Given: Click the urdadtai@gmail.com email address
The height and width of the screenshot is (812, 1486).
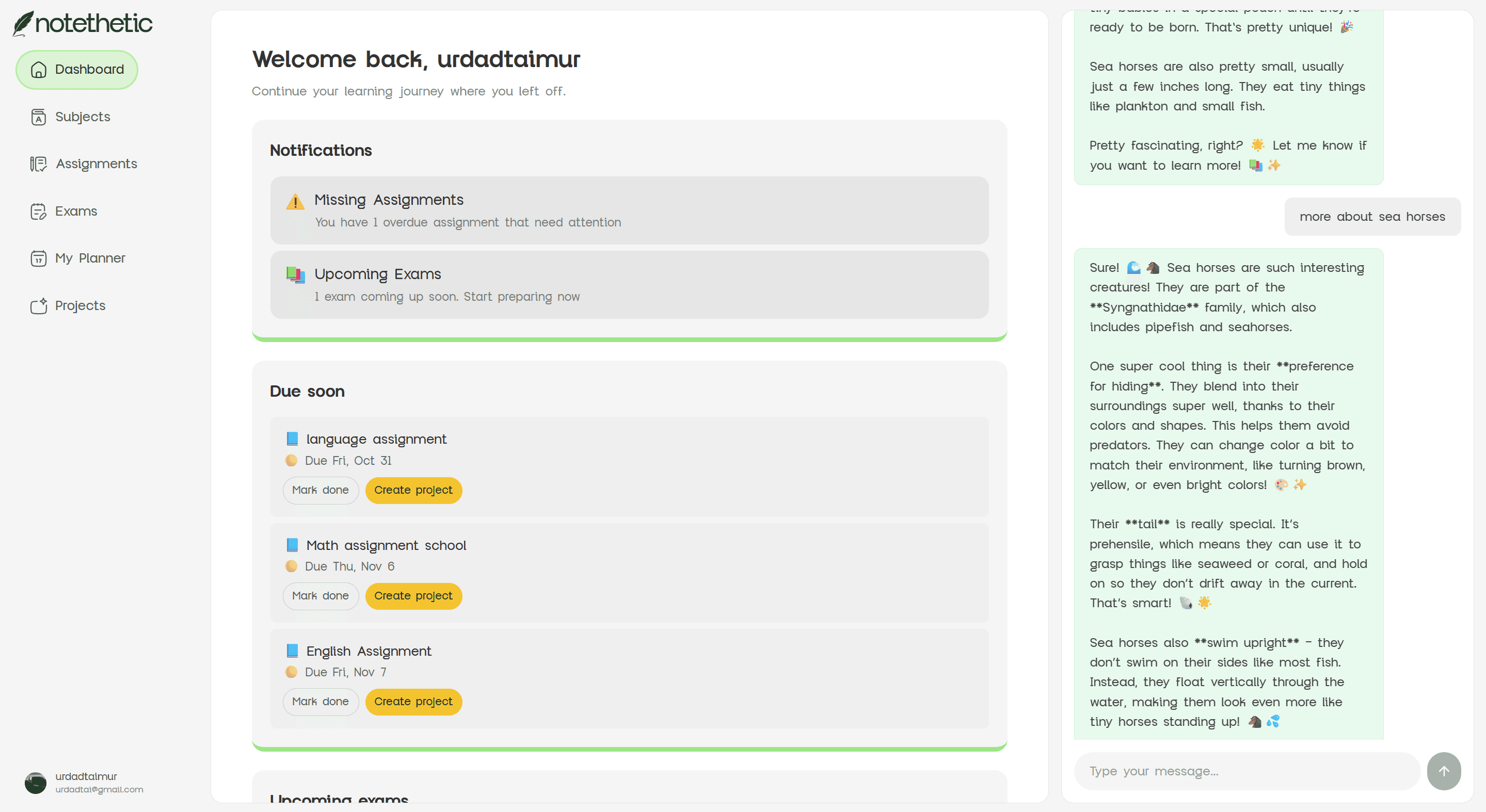Looking at the screenshot, I should click(x=99, y=789).
